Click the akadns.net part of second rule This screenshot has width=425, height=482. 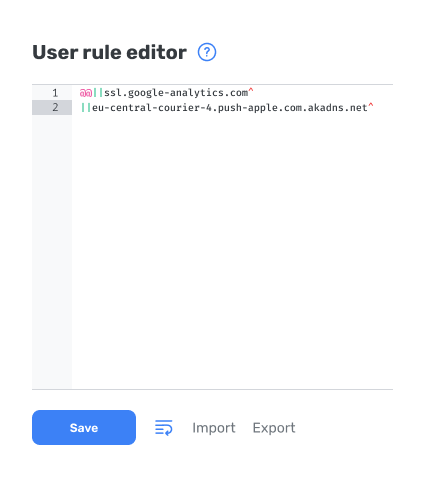pyautogui.click(x=337, y=108)
